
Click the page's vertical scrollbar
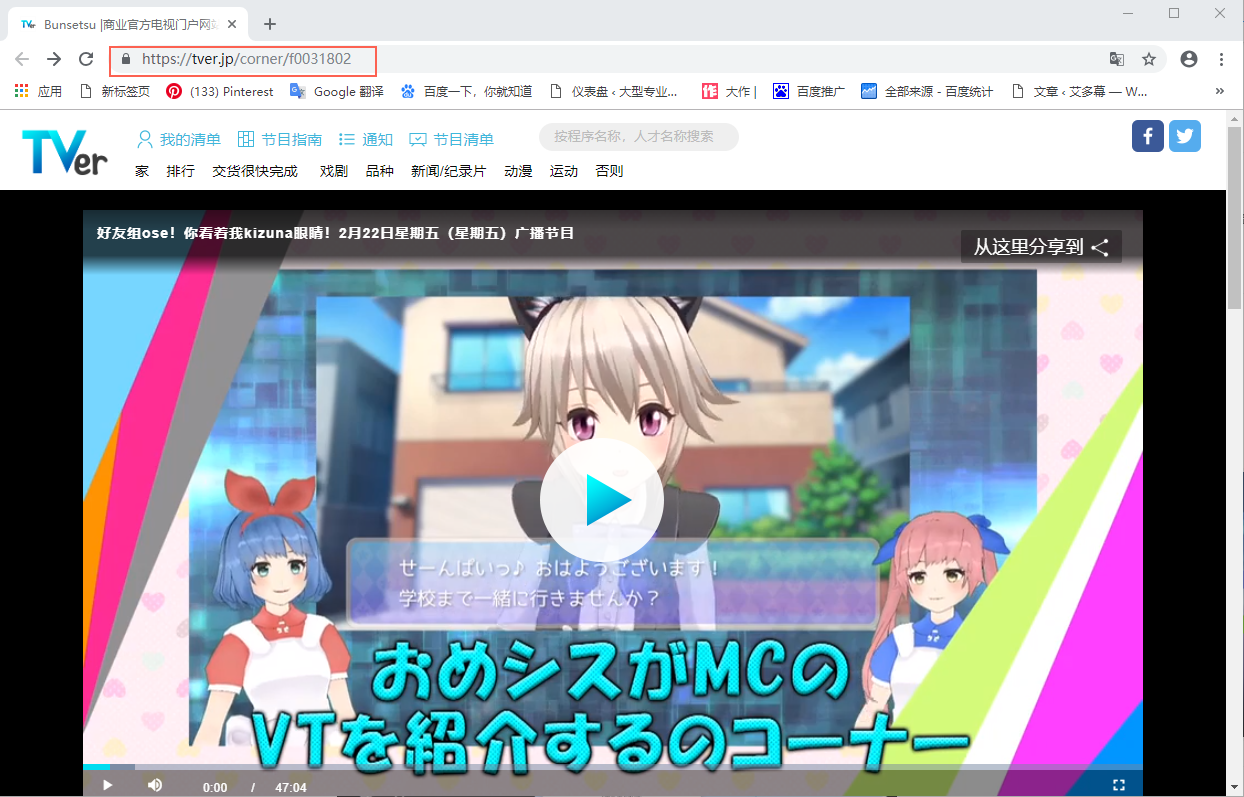pos(1234,217)
